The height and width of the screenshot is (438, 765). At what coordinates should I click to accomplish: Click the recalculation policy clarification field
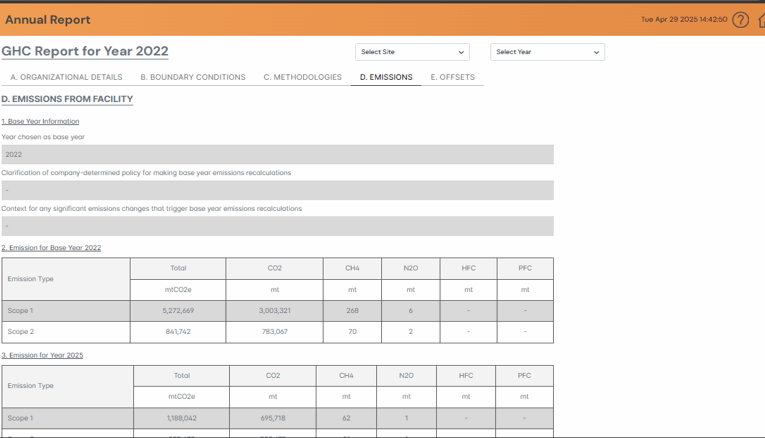pyautogui.click(x=277, y=190)
